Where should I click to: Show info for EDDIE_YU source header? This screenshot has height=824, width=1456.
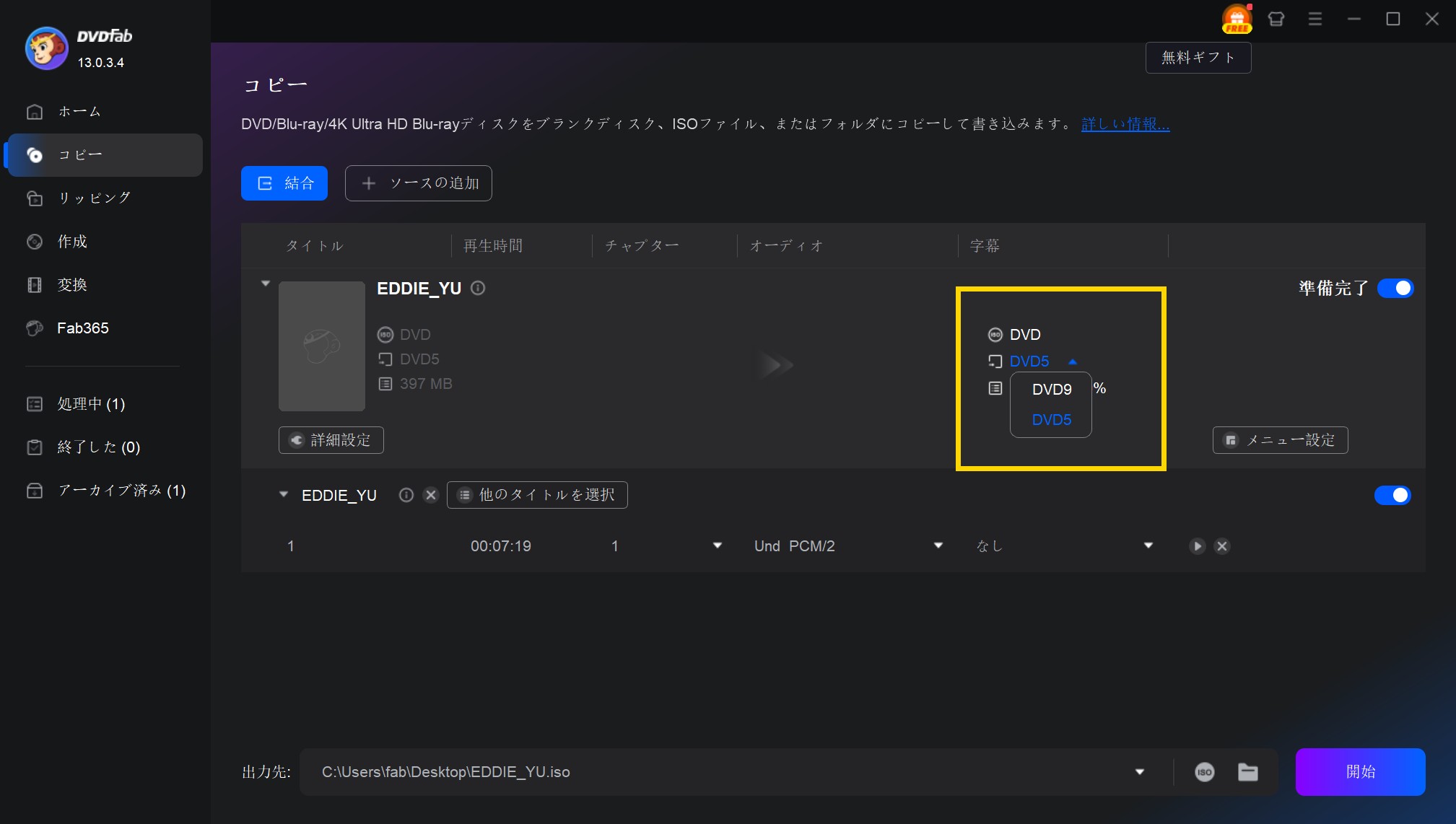pos(478,289)
